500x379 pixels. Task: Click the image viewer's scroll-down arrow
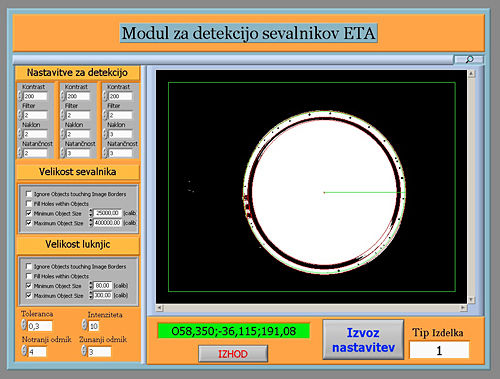coord(471,300)
